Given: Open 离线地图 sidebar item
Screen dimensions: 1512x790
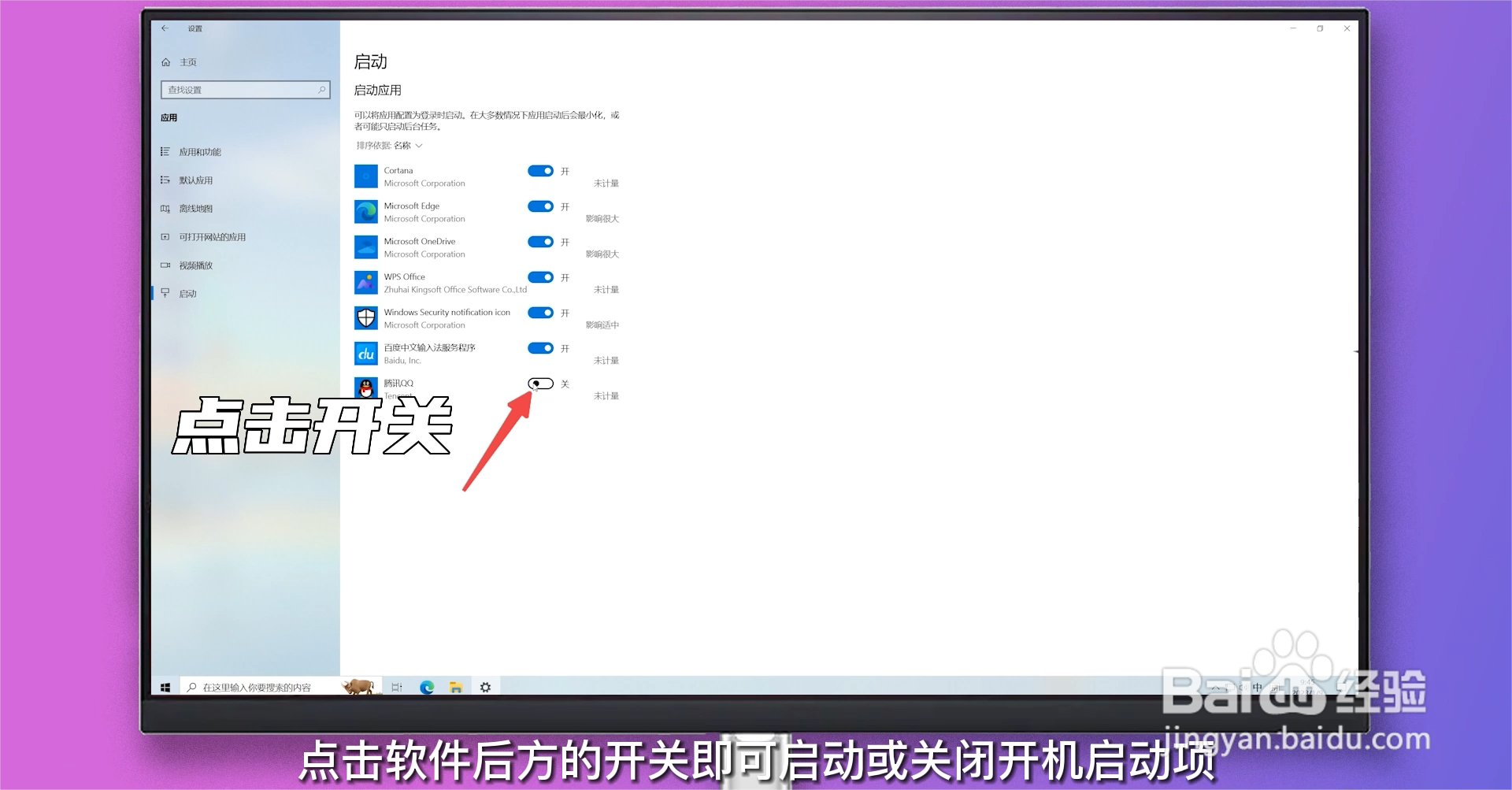Looking at the screenshot, I should click(196, 209).
